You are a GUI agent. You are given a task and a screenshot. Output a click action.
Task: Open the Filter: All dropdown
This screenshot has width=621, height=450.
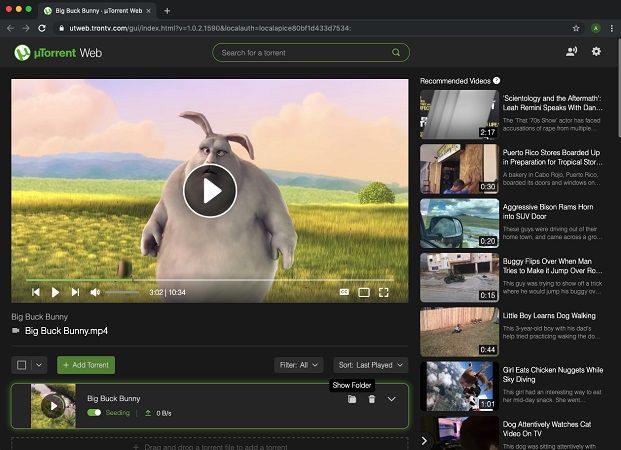click(x=299, y=365)
